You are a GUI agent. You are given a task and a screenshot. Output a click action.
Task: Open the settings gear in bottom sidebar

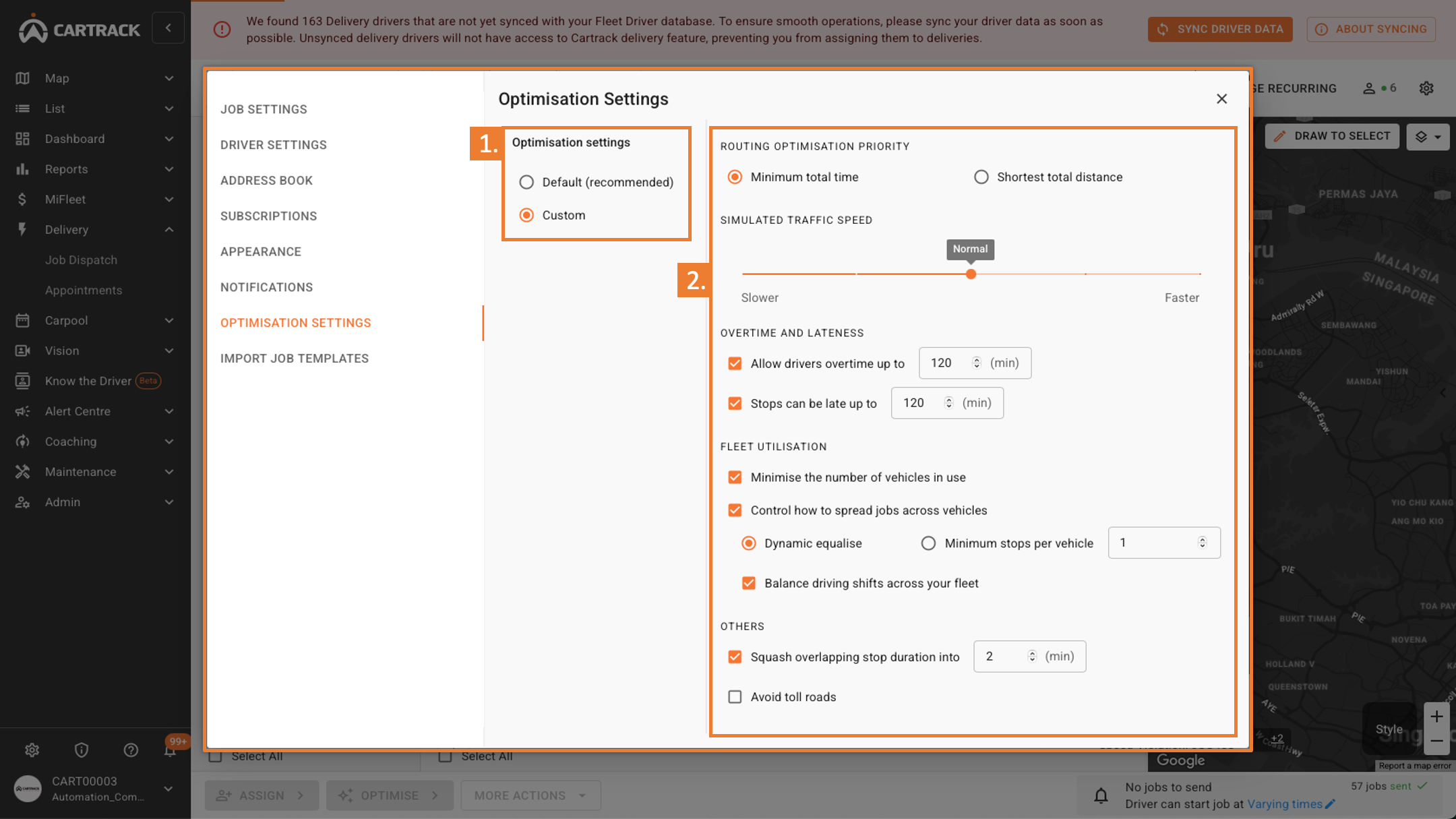32,750
